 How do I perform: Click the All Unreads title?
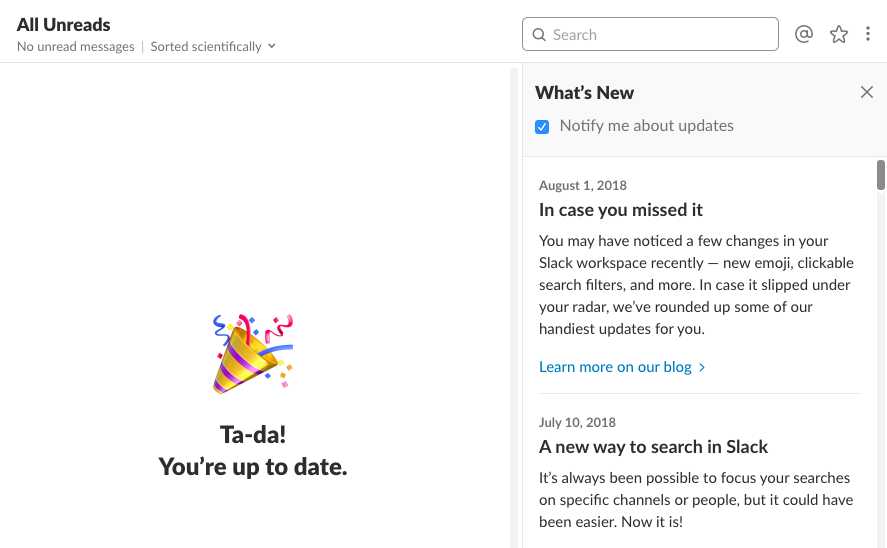63,25
